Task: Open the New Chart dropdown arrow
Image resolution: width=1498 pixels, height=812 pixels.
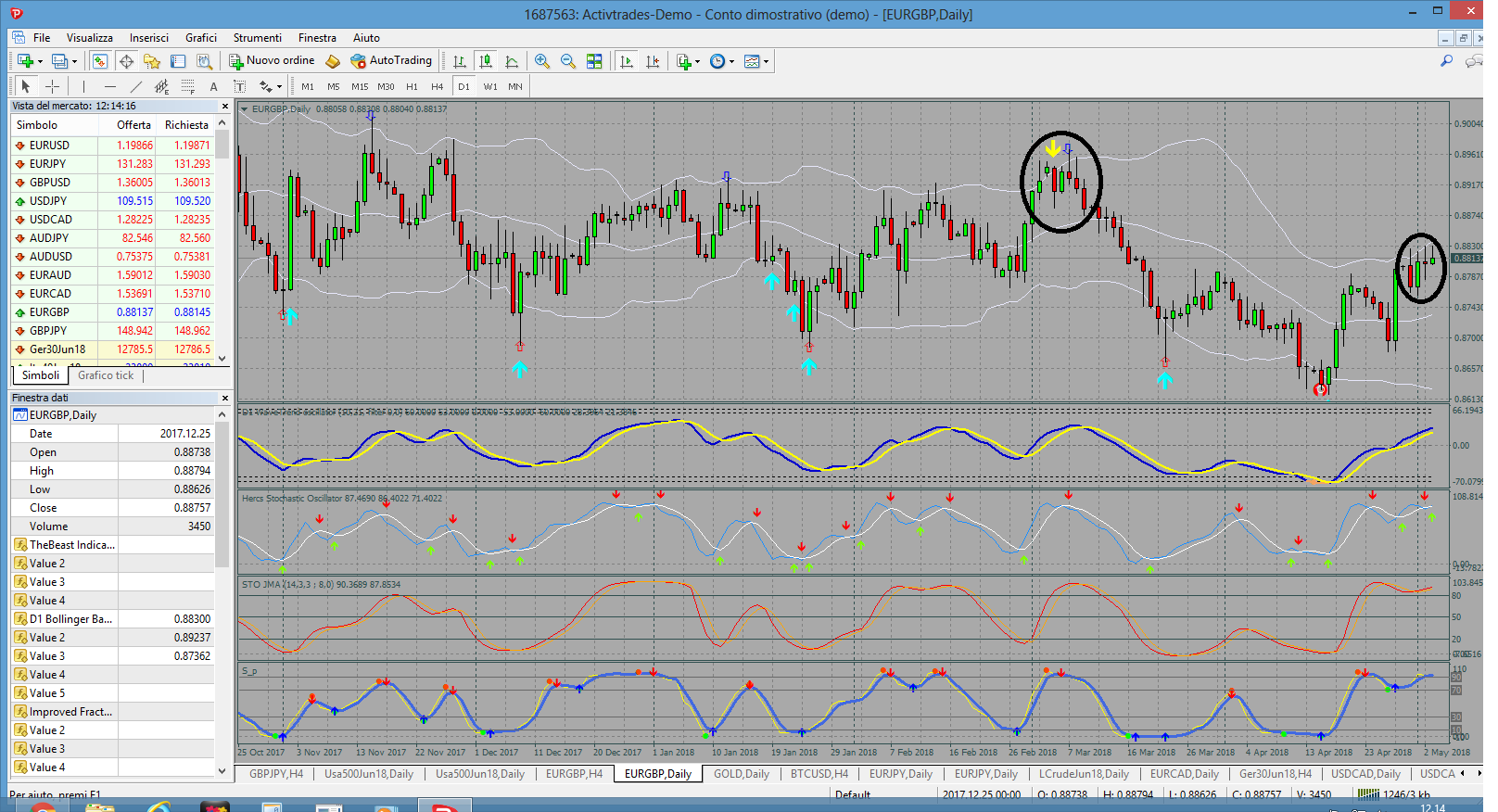Action: 40,62
